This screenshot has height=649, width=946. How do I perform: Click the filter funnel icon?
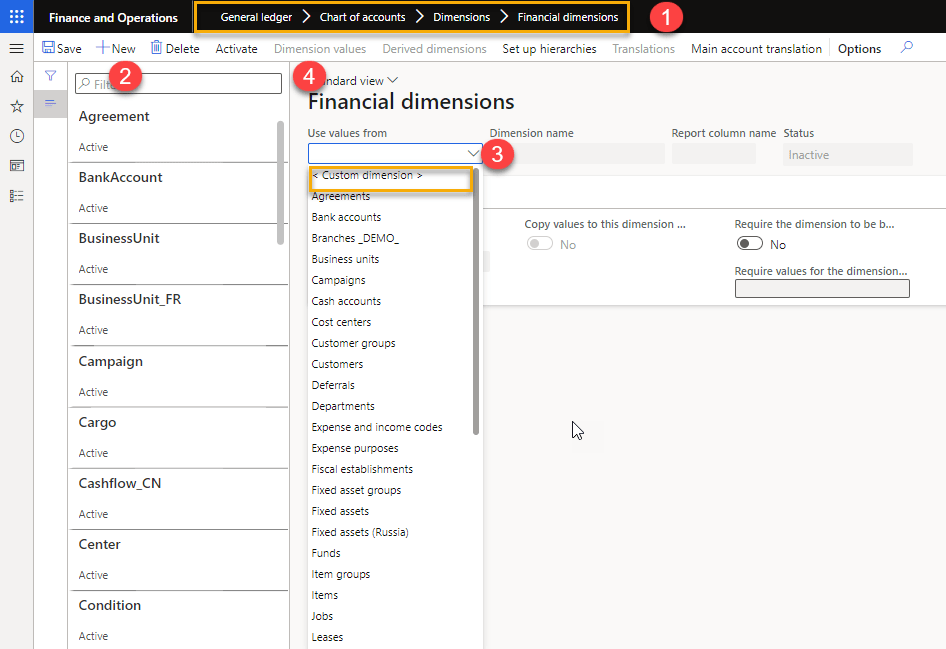click(50, 76)
